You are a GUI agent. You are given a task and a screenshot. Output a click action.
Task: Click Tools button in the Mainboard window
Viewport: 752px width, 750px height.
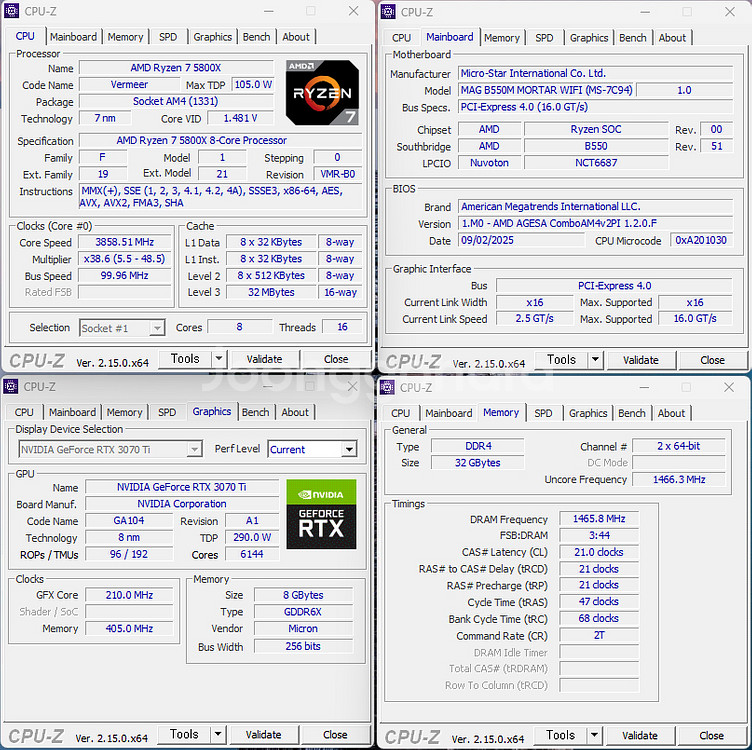561,360
